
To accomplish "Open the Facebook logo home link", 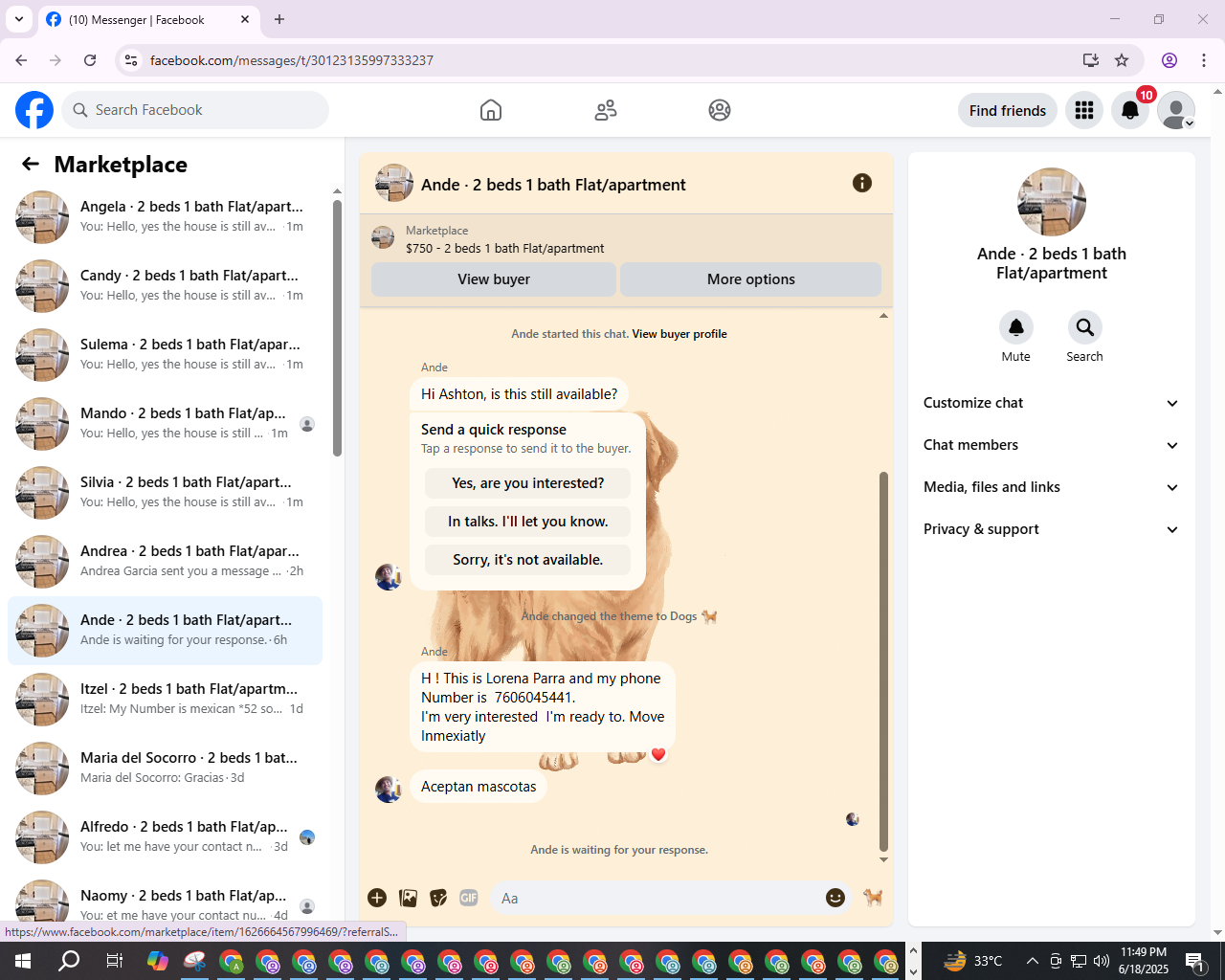I will 34,110.
